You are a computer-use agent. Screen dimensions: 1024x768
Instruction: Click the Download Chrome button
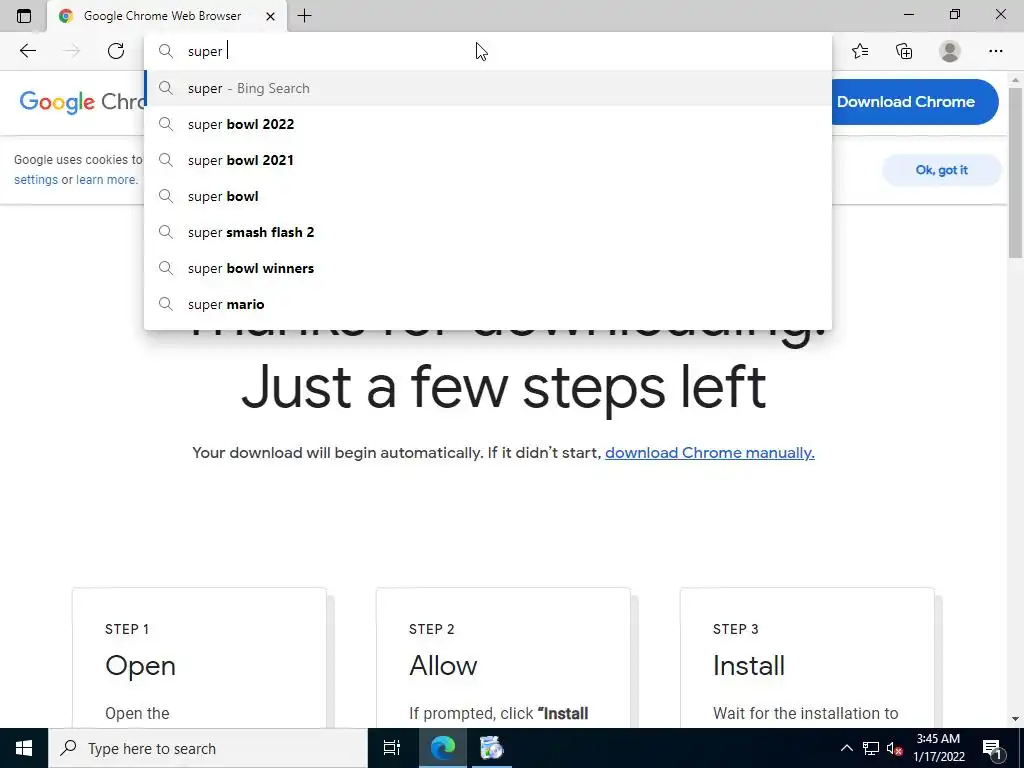click(914, 102)
